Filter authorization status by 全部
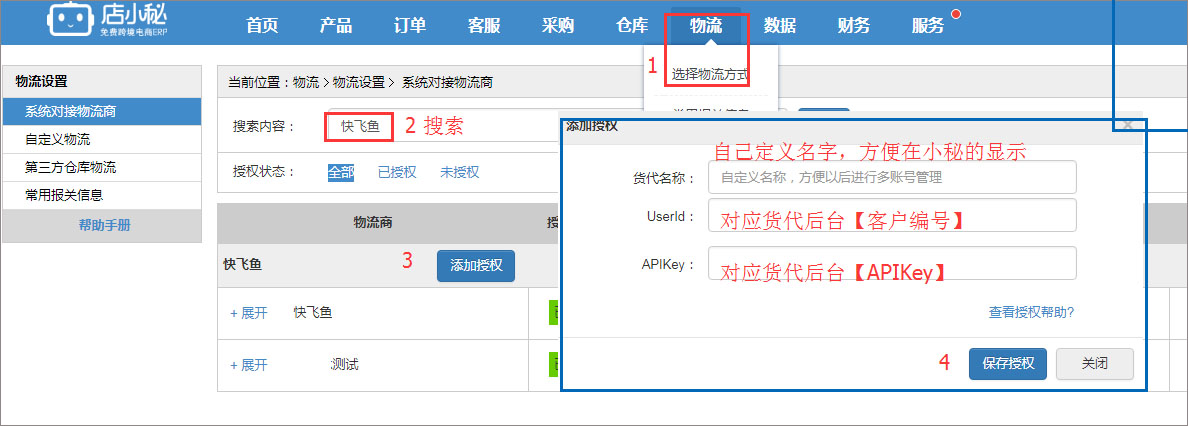 click(x=341, y=172)
